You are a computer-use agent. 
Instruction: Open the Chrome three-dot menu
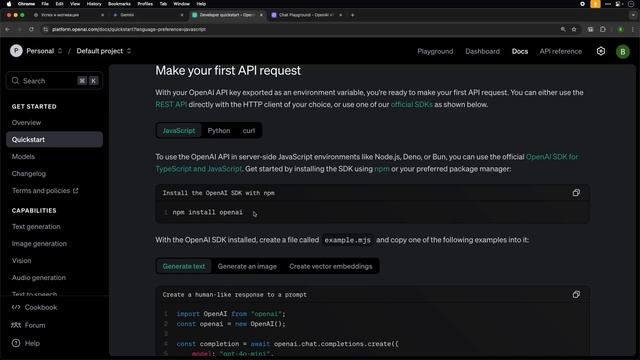point(633,29)
